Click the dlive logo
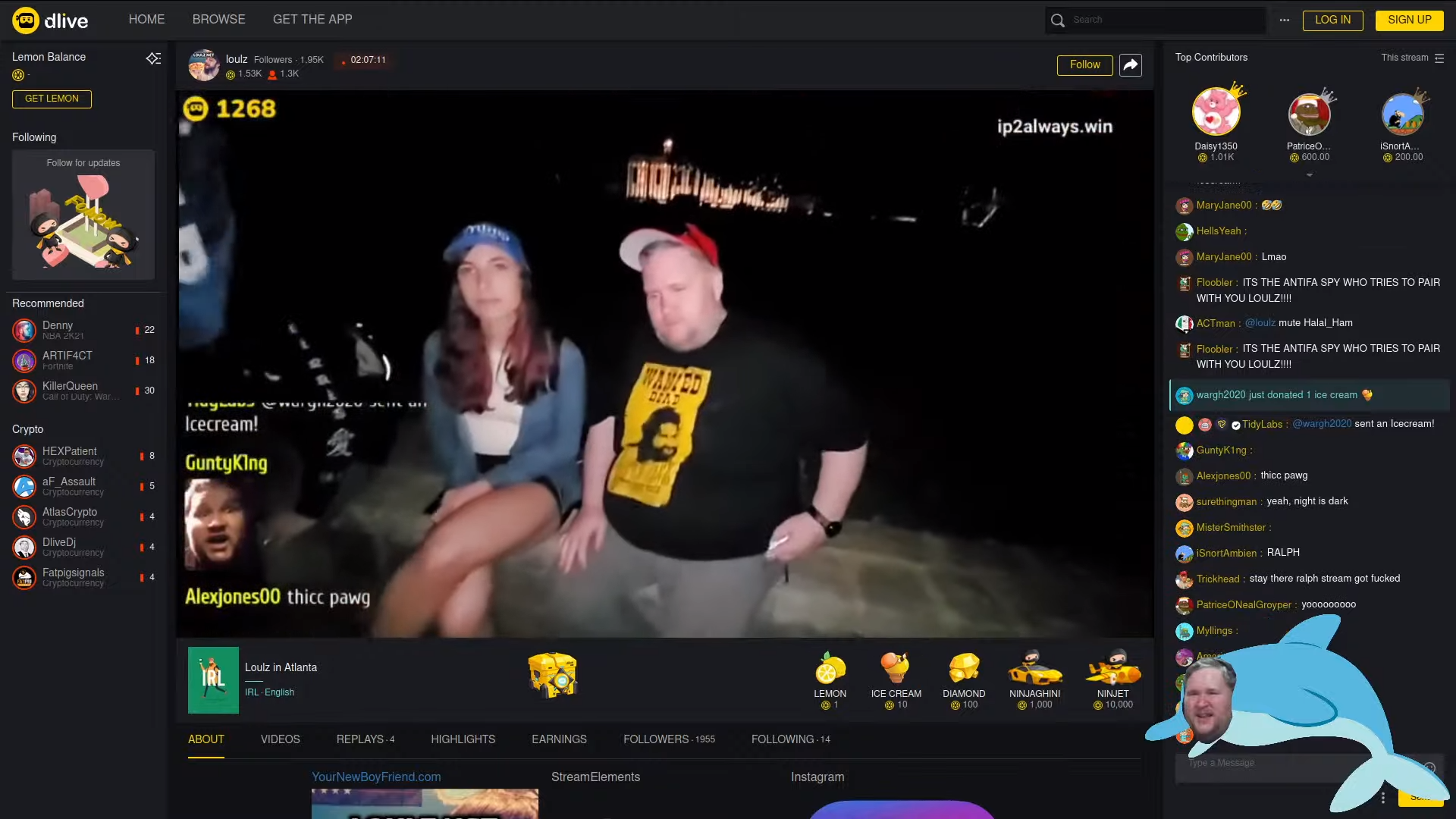The image size is (1456, 819). (50, 20)
